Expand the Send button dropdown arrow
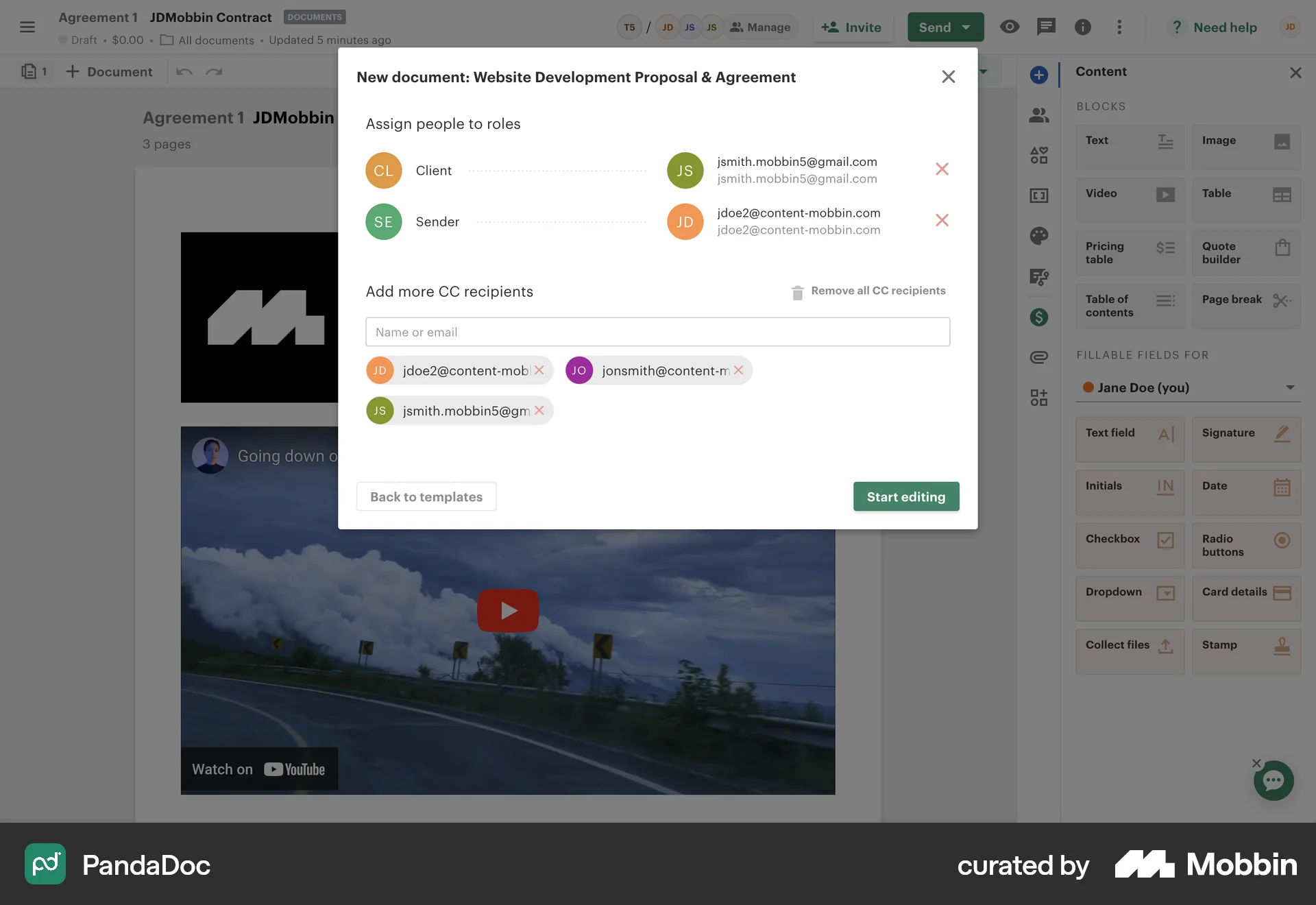This screenshot has width=1316, height=905. 966,27
